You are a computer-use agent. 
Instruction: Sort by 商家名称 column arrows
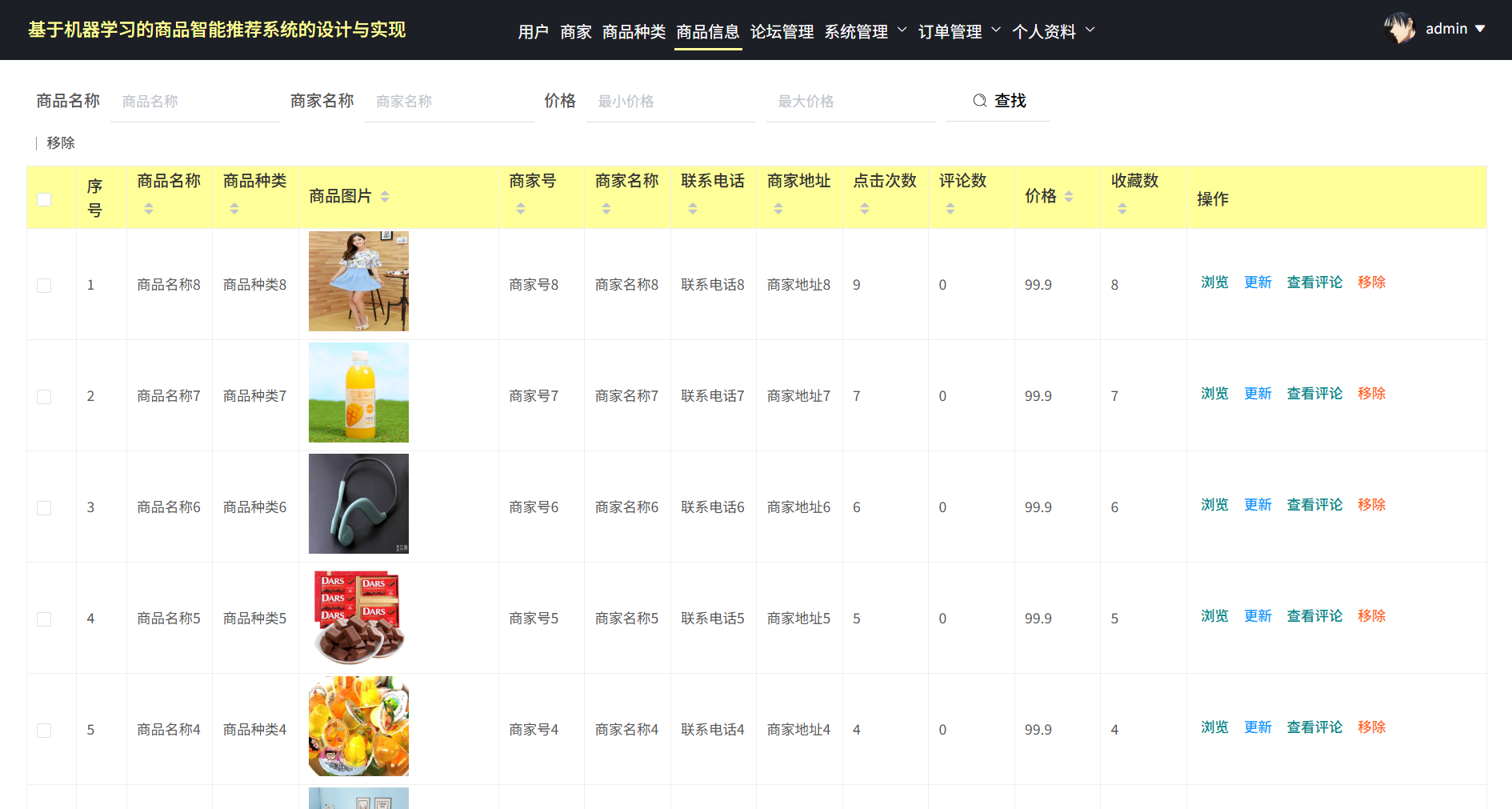(x=606, y=209)
